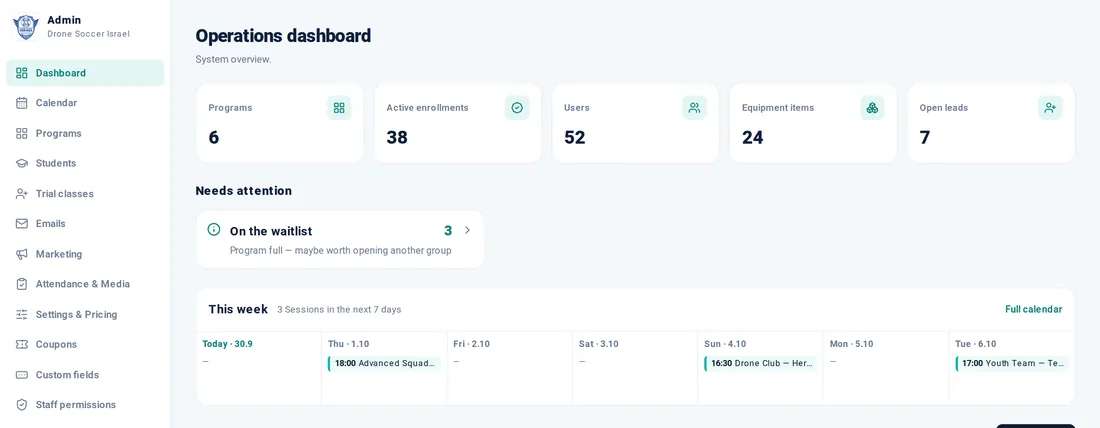The height and width of the screenshot is (428, 1100).
Task: Click the Today · 30.9 day header
Action: pos(228,344)
